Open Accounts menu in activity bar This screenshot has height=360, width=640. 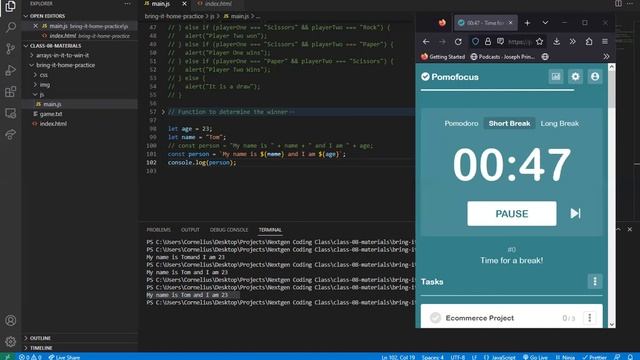pyautogui.click(x=11, y=320)
